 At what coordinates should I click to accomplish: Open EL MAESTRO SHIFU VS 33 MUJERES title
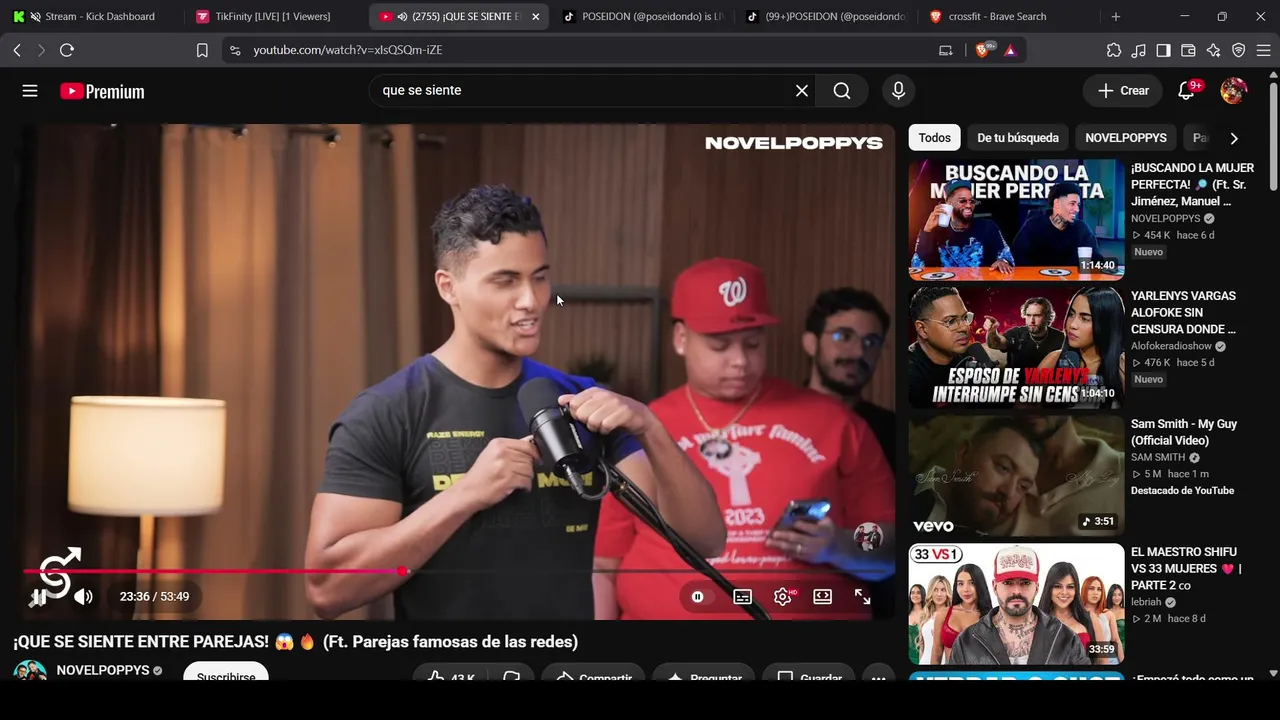click(1186, 569)
